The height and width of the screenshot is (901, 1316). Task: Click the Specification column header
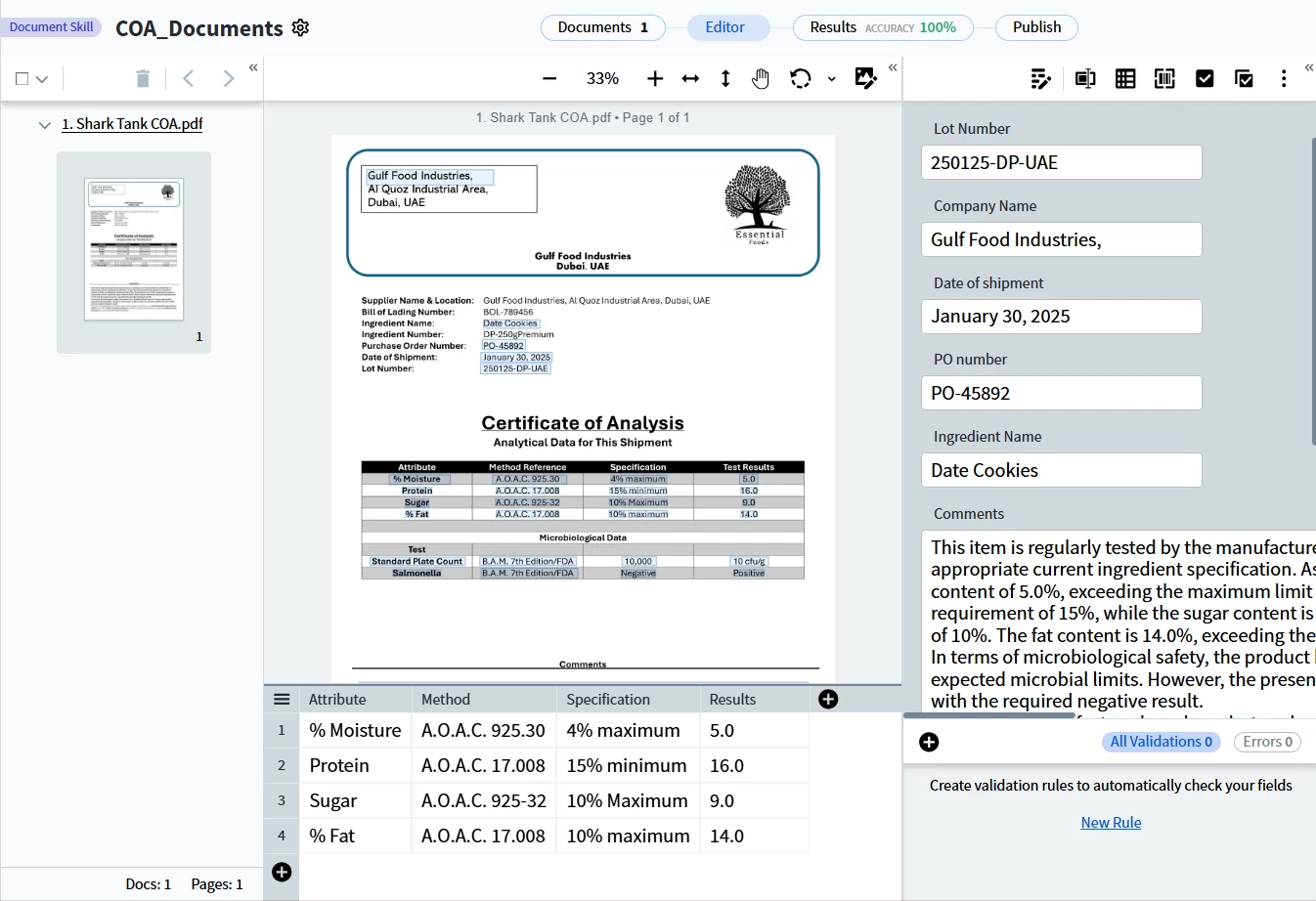click(x=628, y=699)
